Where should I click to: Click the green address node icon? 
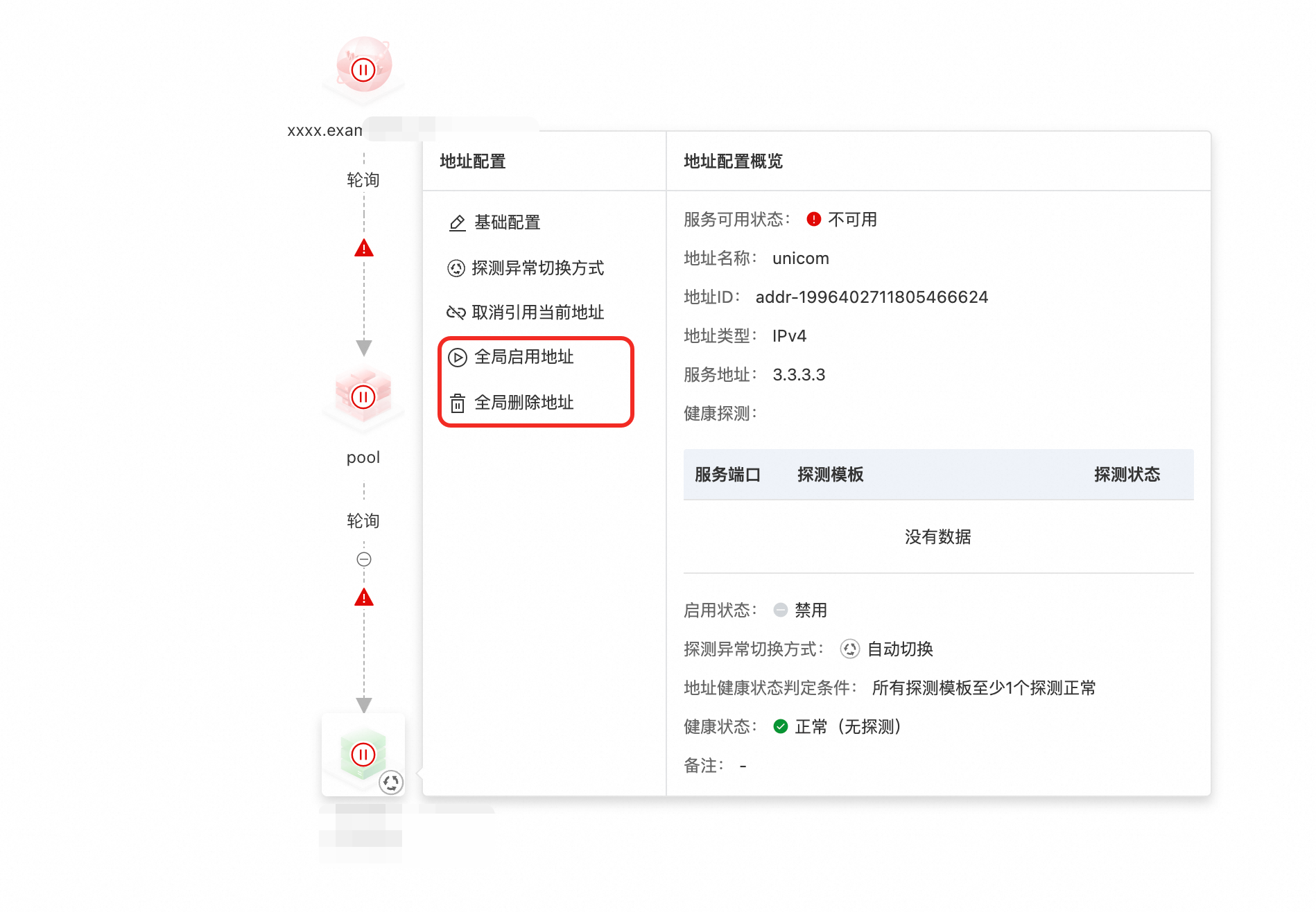click(363, 754)
